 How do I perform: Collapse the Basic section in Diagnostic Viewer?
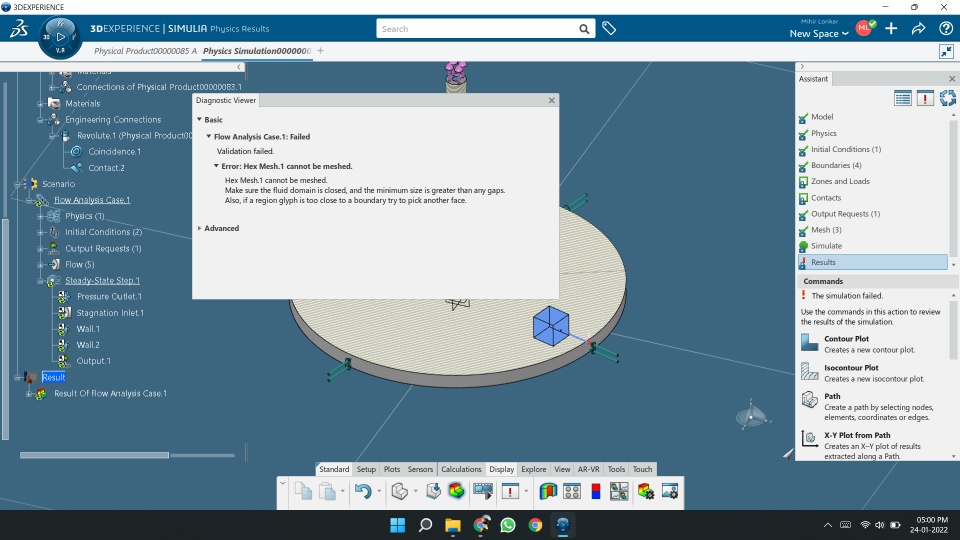coord(200,119)
